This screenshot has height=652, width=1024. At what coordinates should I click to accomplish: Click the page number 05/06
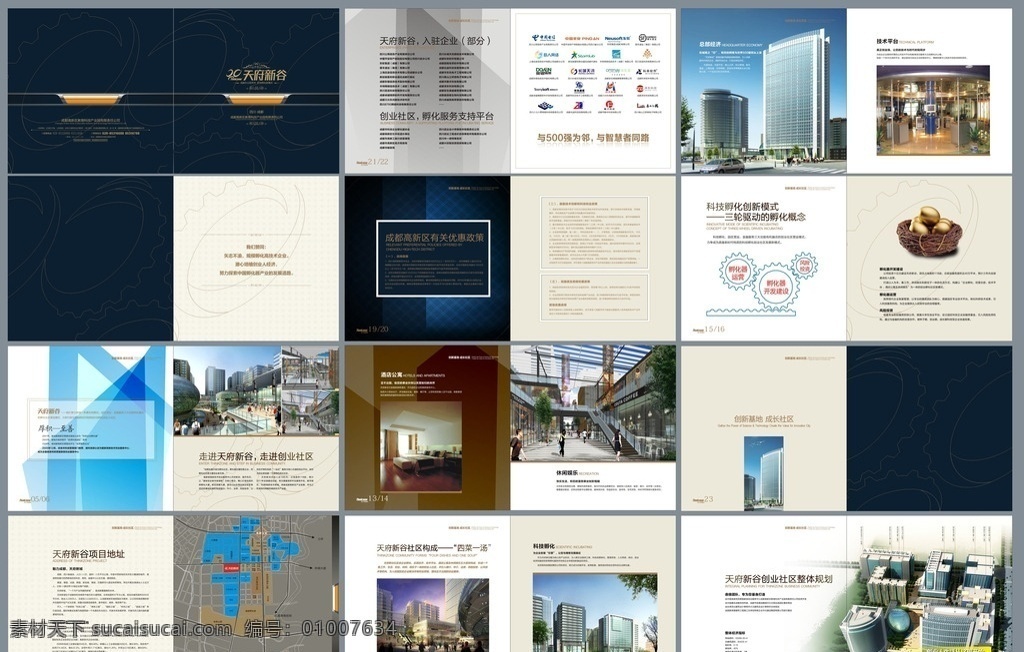tap(40, 499)
